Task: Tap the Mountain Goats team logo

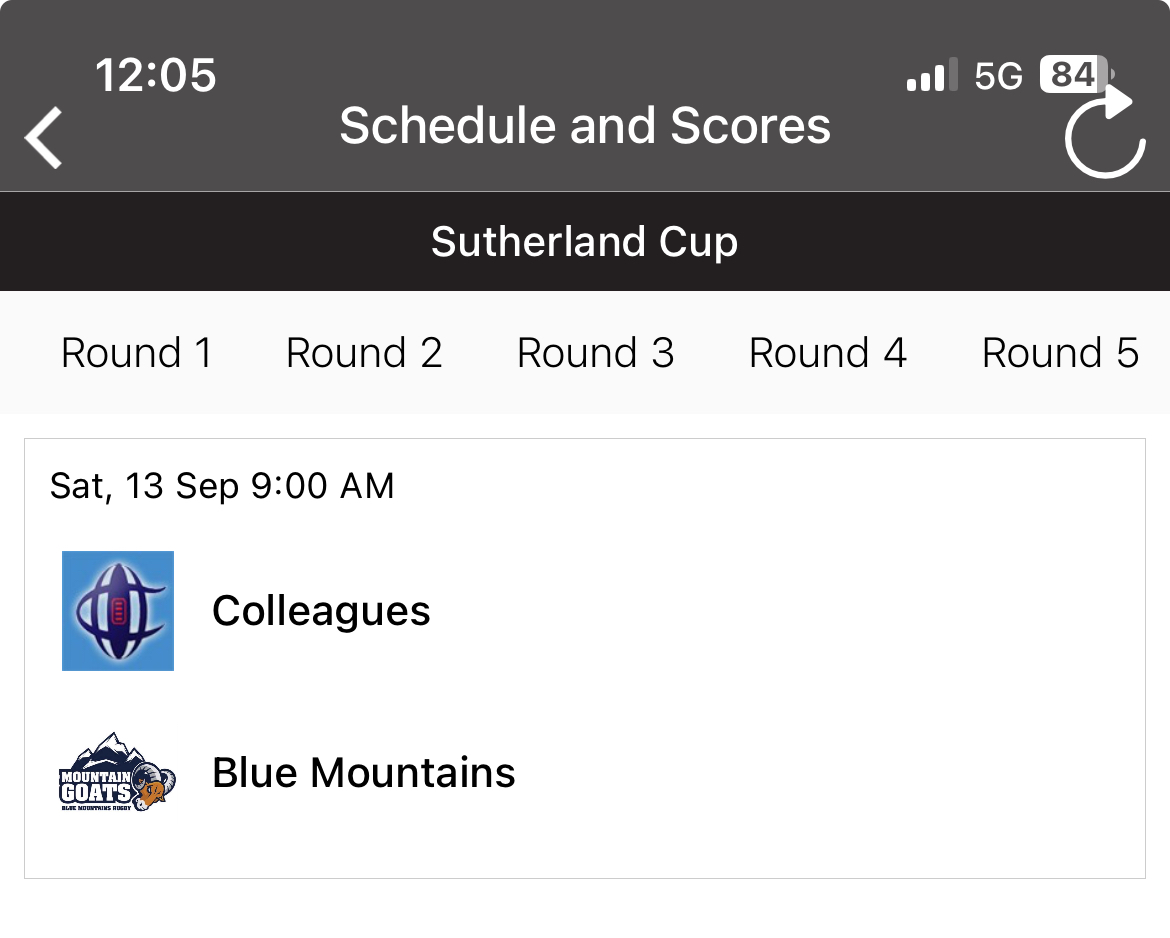Action: [x=117, y=772]
